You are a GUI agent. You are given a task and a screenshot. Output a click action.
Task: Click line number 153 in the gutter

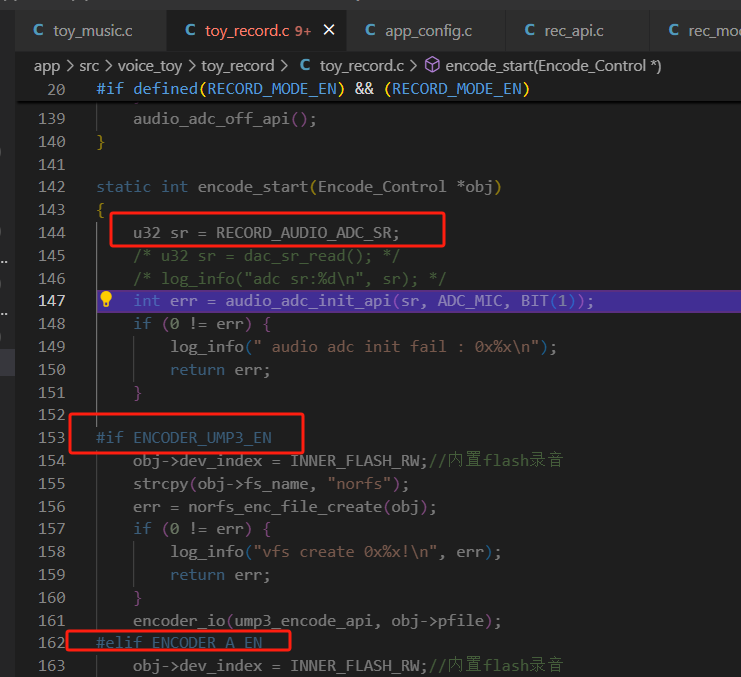pyautogui.click(x=52, y=438)
